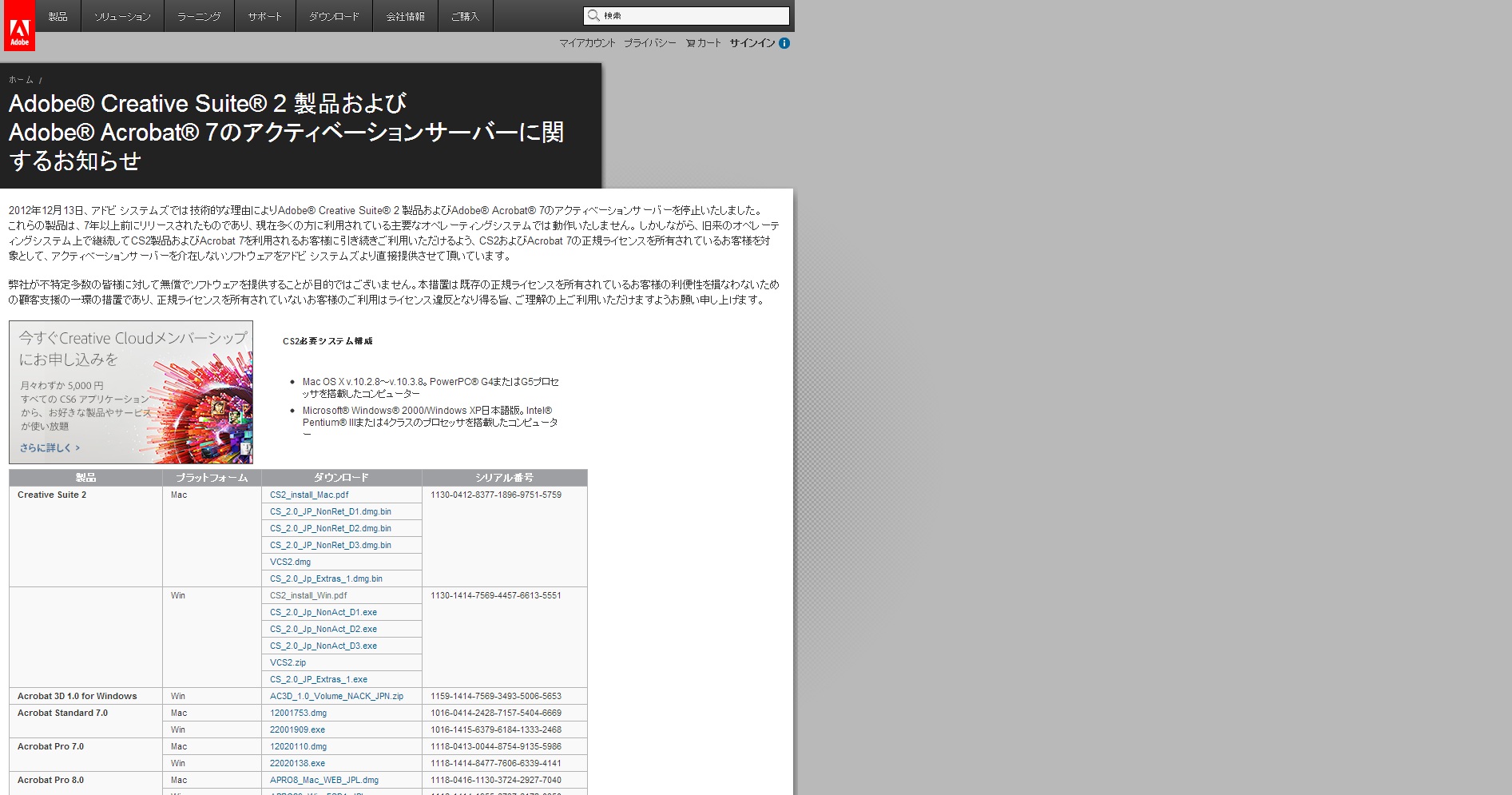Open the ソリューション navigation menu

(122, 16)
